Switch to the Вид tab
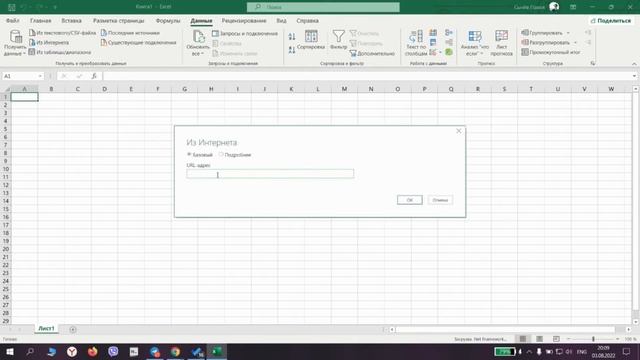The width and height of the screenshot is (640, 360). point(281,20)
